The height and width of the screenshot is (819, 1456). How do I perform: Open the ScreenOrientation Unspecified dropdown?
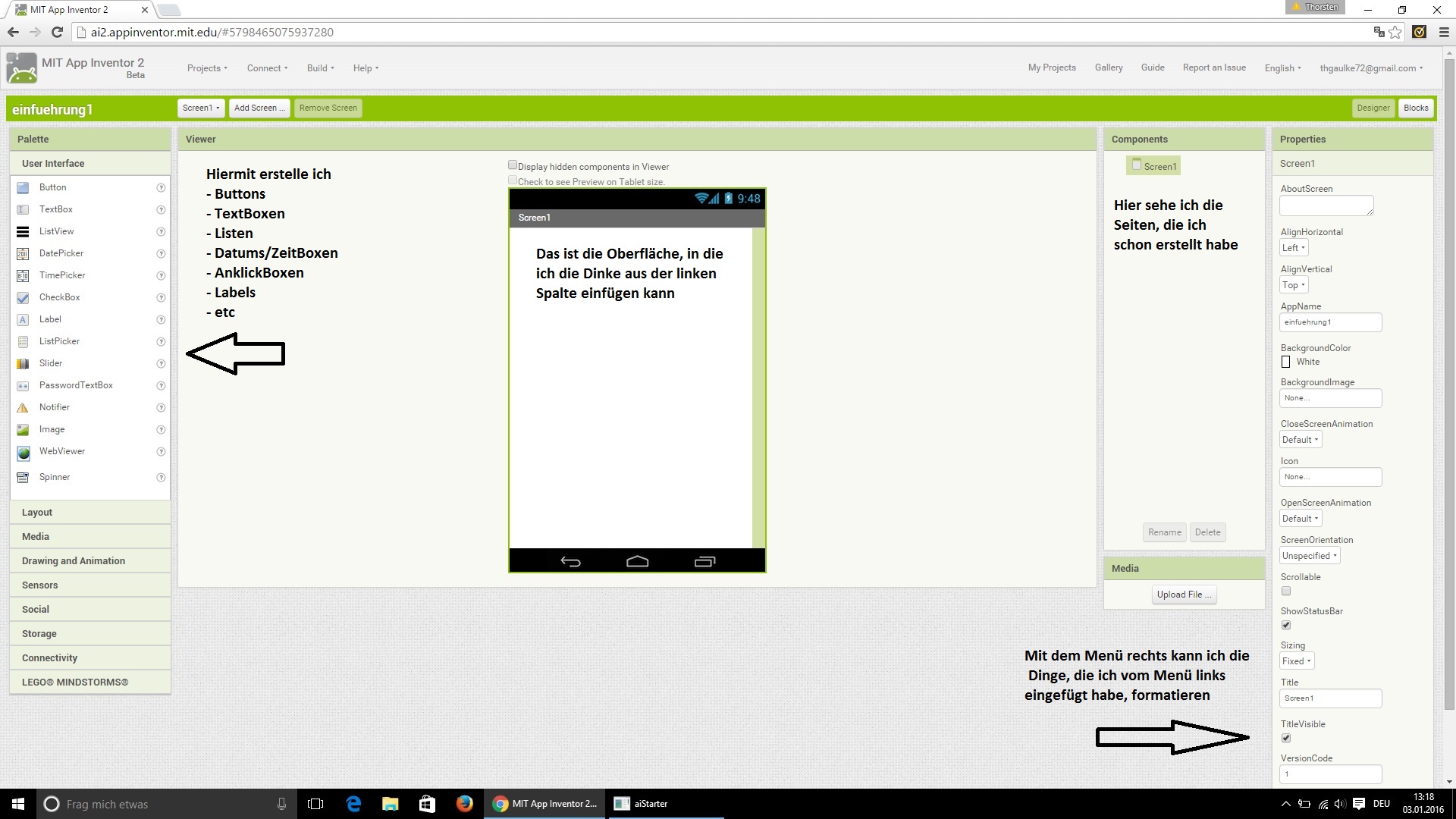tap(1310, 556)
